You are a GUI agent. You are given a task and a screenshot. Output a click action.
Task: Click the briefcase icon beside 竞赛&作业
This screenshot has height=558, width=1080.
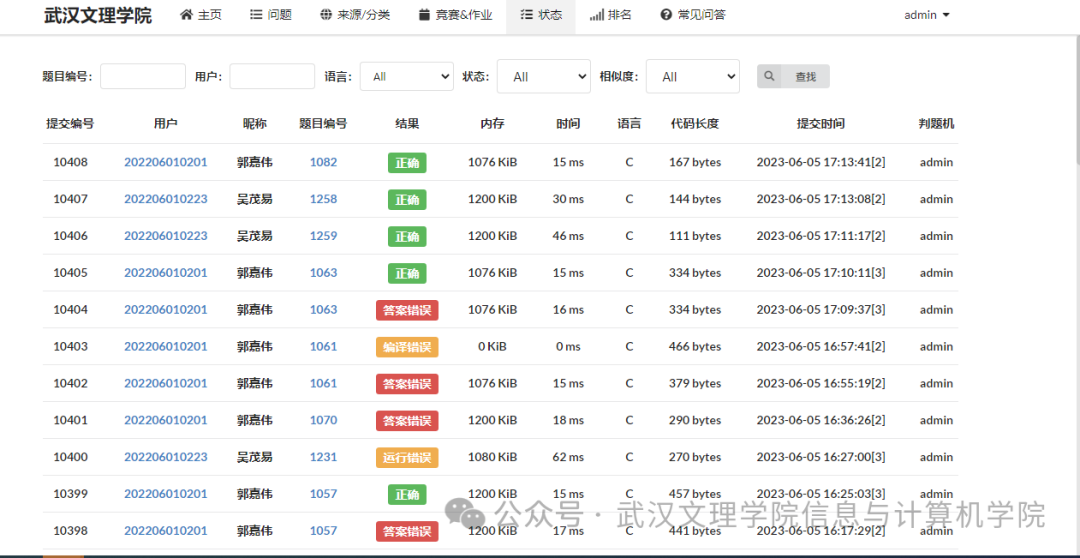click(424, 16)
